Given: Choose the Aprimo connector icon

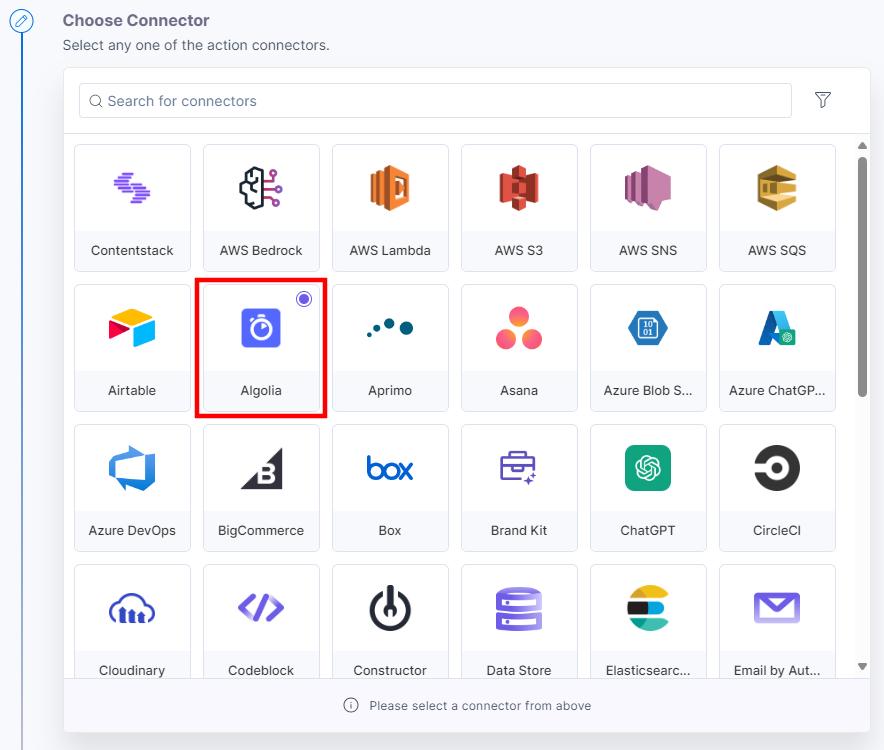Looking at the screenshot, I should 390,328.
